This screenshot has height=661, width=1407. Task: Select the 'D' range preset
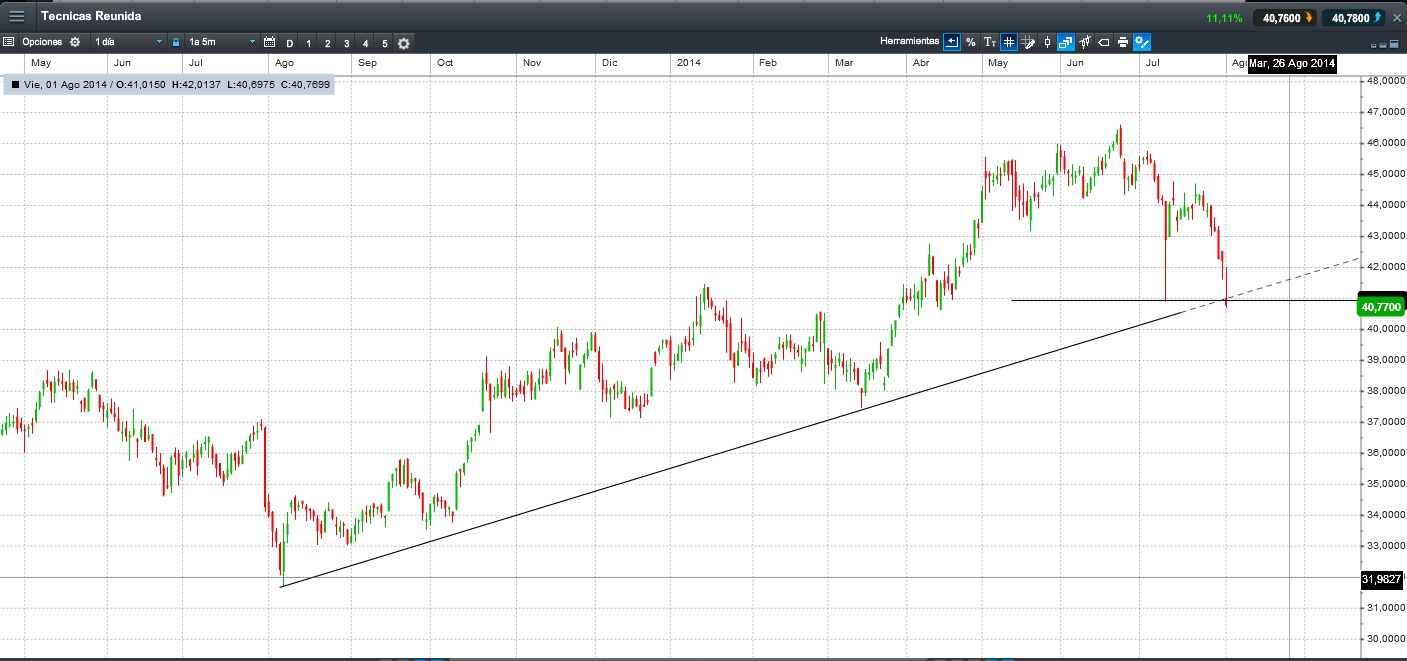pyautogui.click(x=290, y=43)
